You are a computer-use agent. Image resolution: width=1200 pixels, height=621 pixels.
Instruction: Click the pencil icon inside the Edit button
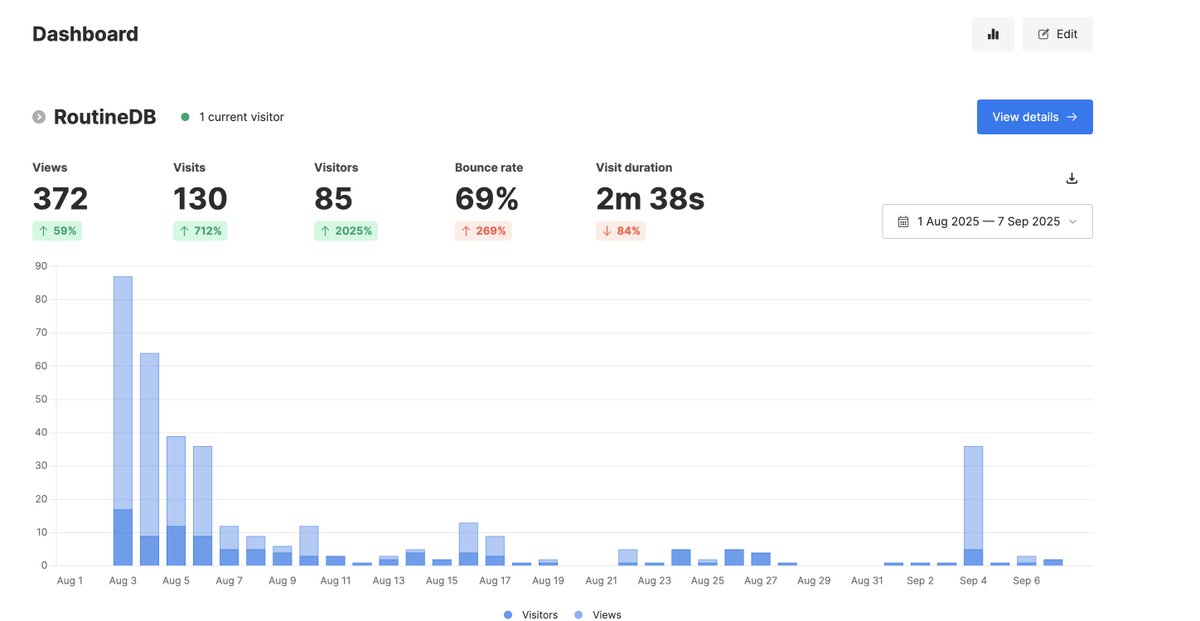pyautogui.click(x=1044, y=33)
